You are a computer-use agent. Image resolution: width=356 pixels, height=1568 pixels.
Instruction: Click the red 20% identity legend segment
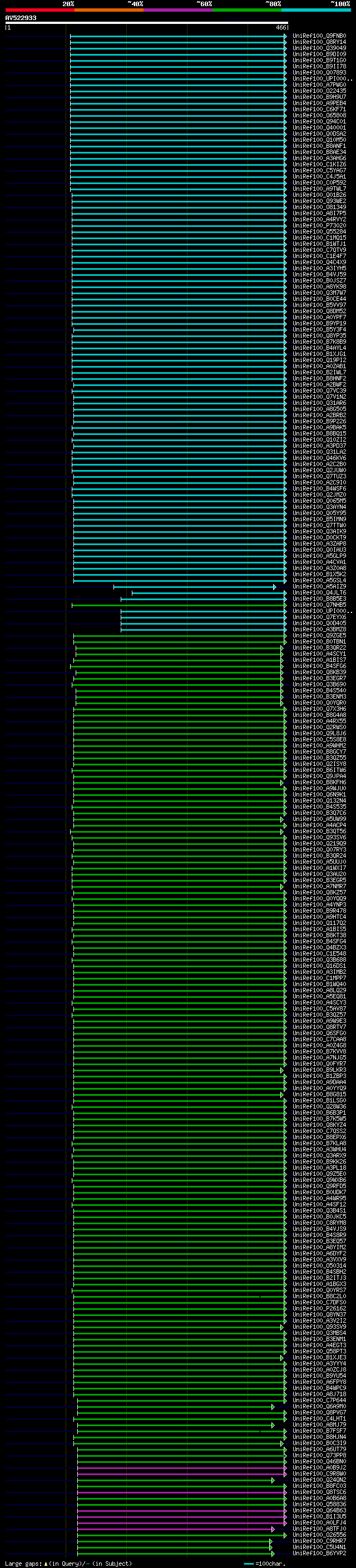click(39, 10)
